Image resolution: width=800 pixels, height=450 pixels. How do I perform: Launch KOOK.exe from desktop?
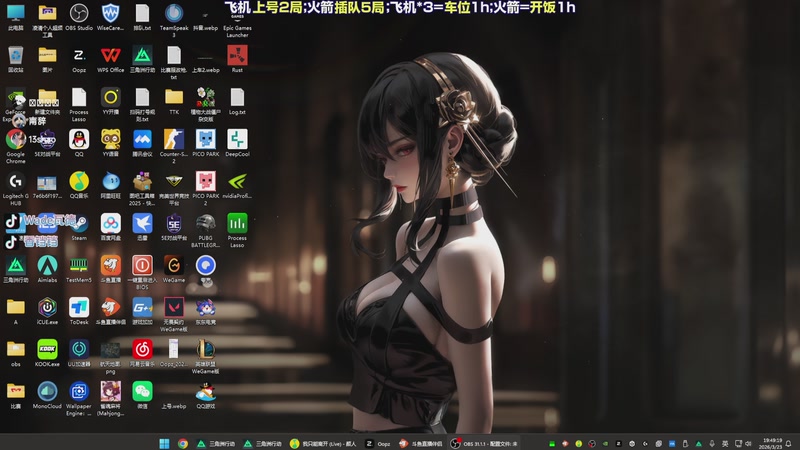(x=47, y=353)
